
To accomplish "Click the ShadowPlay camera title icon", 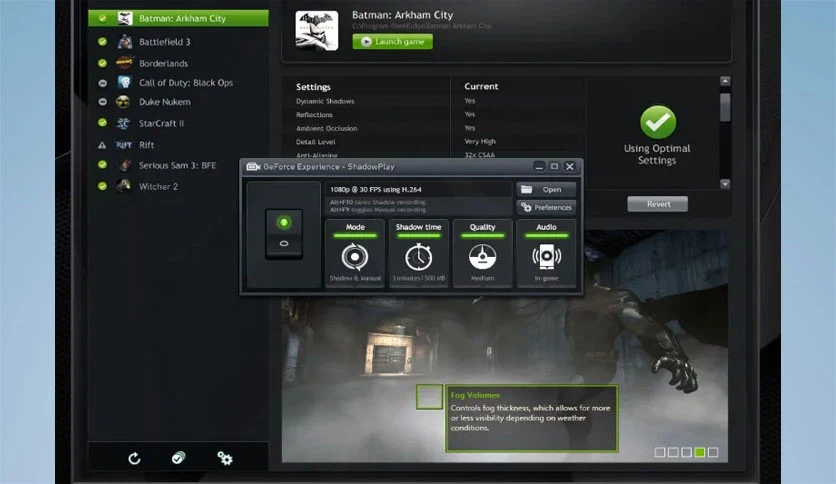I will (253, 167).
